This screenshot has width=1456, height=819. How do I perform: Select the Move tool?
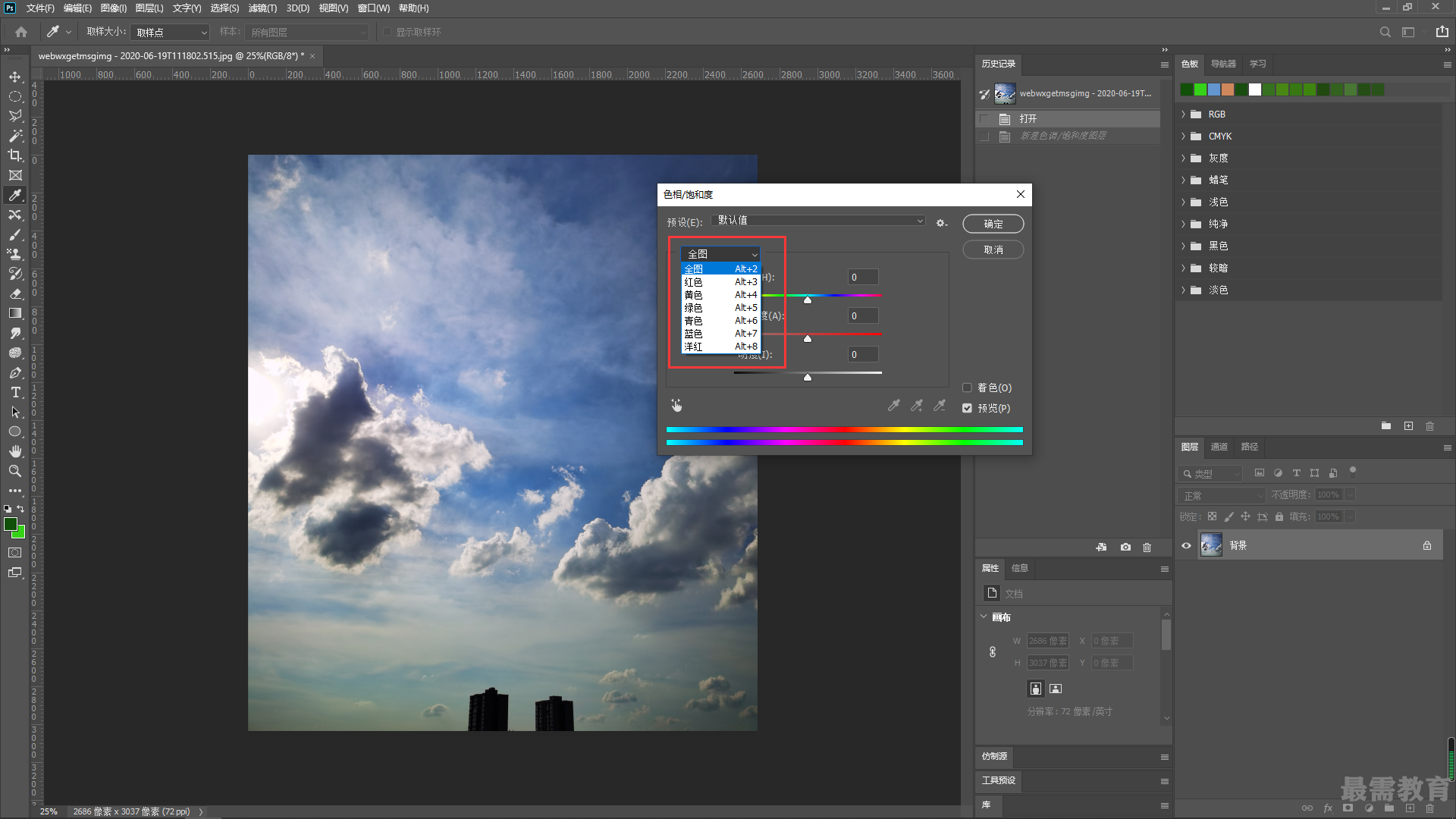(x=15, y=77)
